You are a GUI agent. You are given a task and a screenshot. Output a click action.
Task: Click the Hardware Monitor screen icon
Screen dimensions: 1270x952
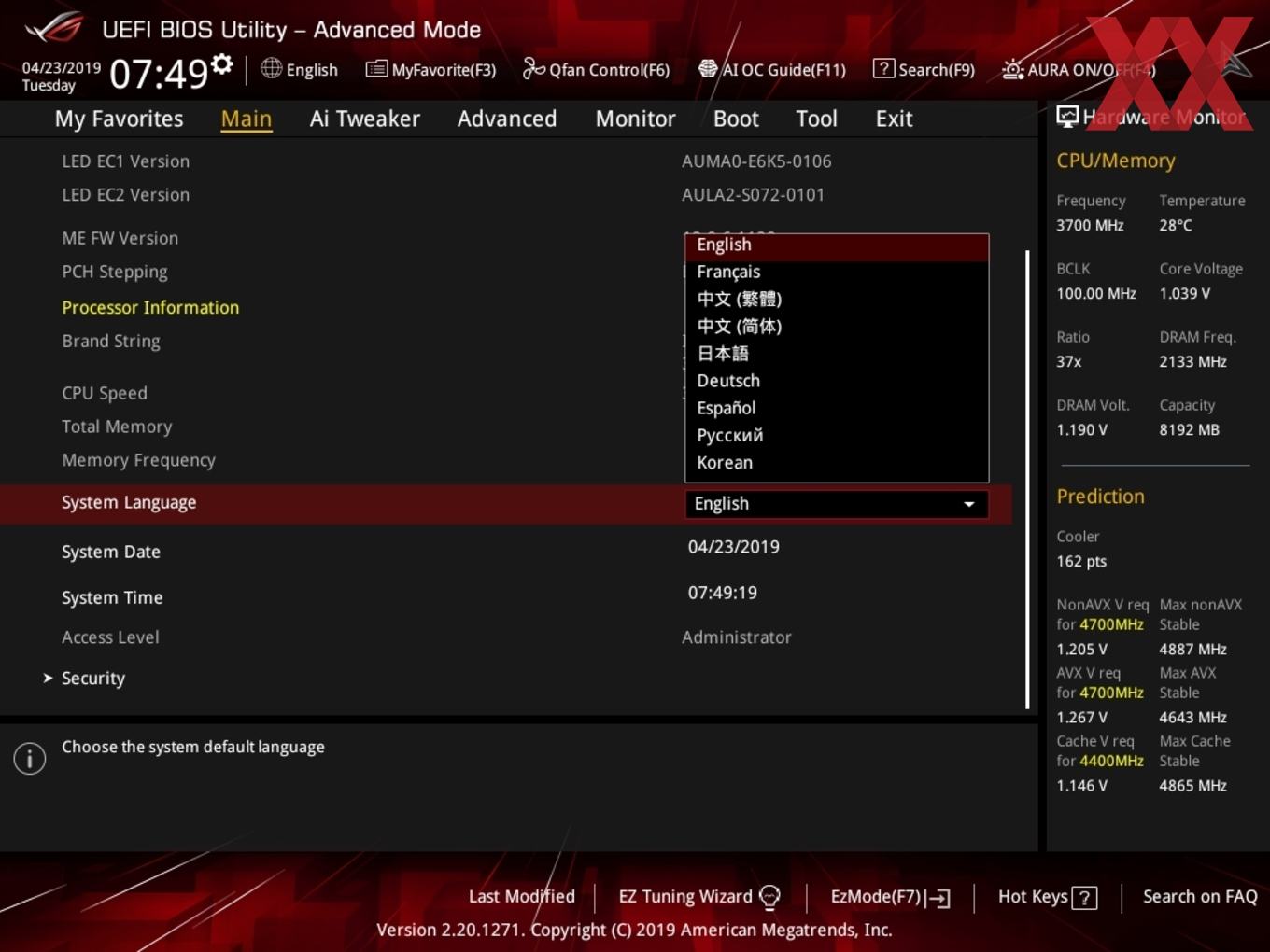pyautogui.click(x=1067, y=117)
